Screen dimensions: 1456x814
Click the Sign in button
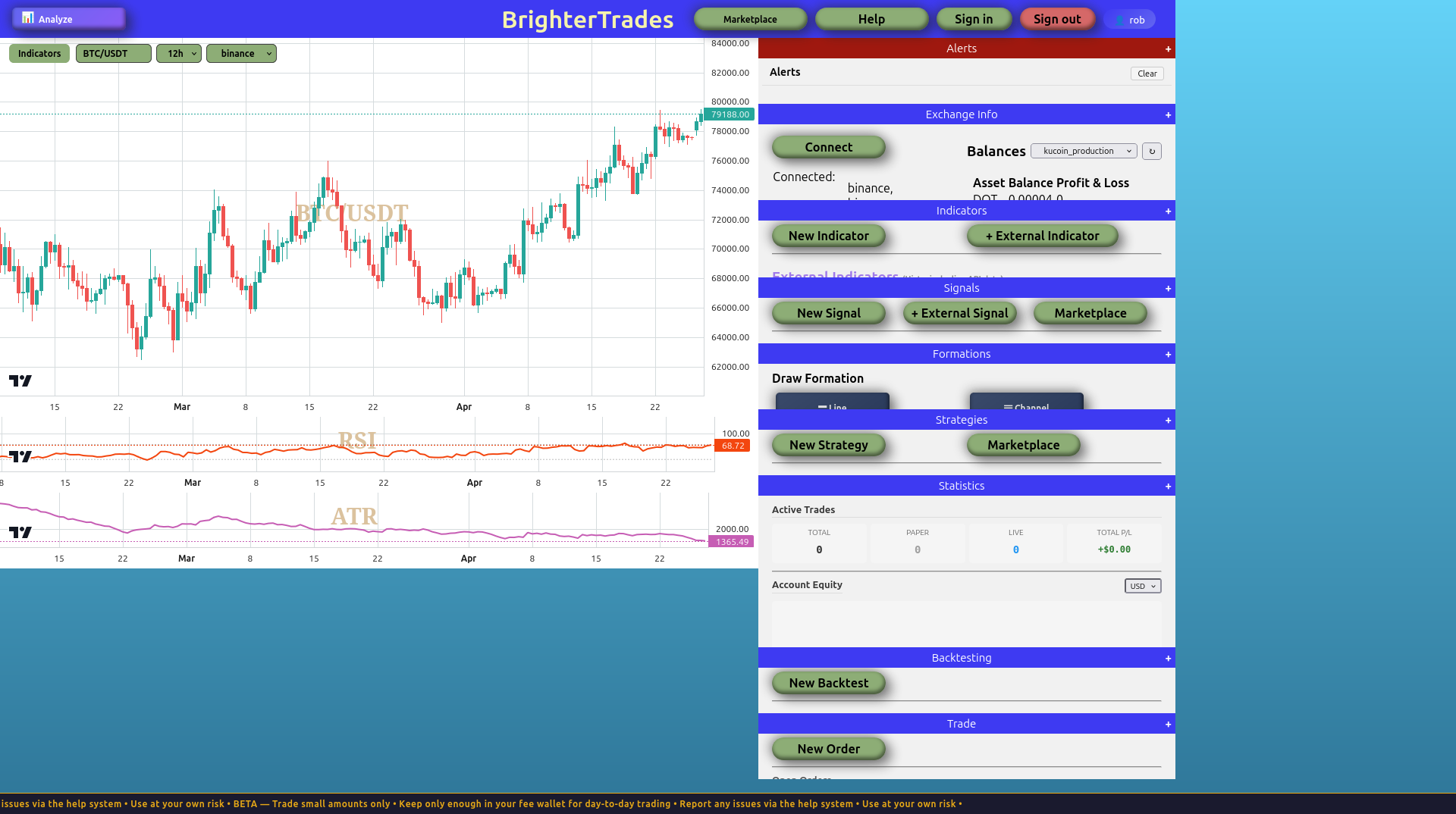pos(974,19)
